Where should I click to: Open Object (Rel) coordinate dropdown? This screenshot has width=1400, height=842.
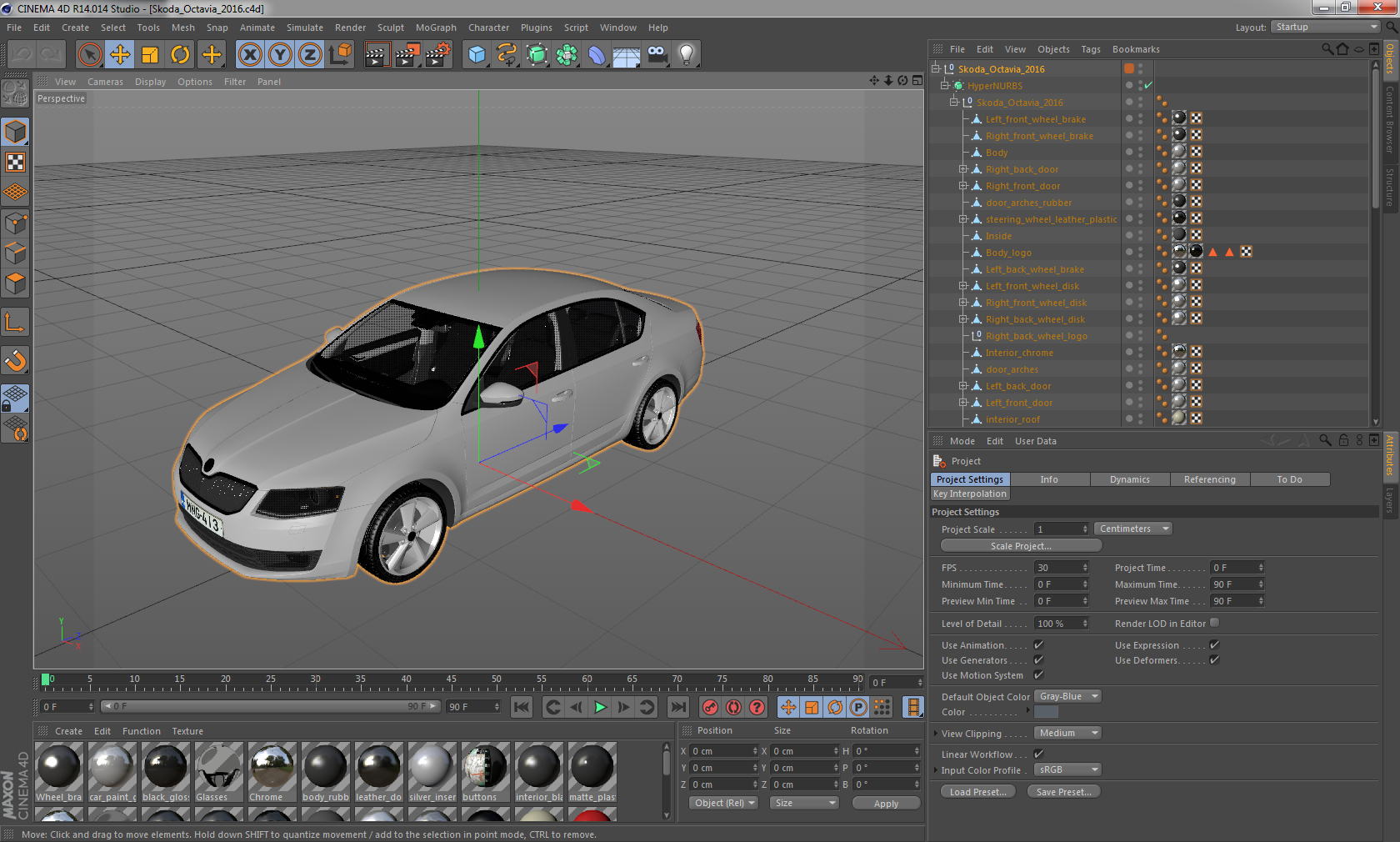(723, 803)
